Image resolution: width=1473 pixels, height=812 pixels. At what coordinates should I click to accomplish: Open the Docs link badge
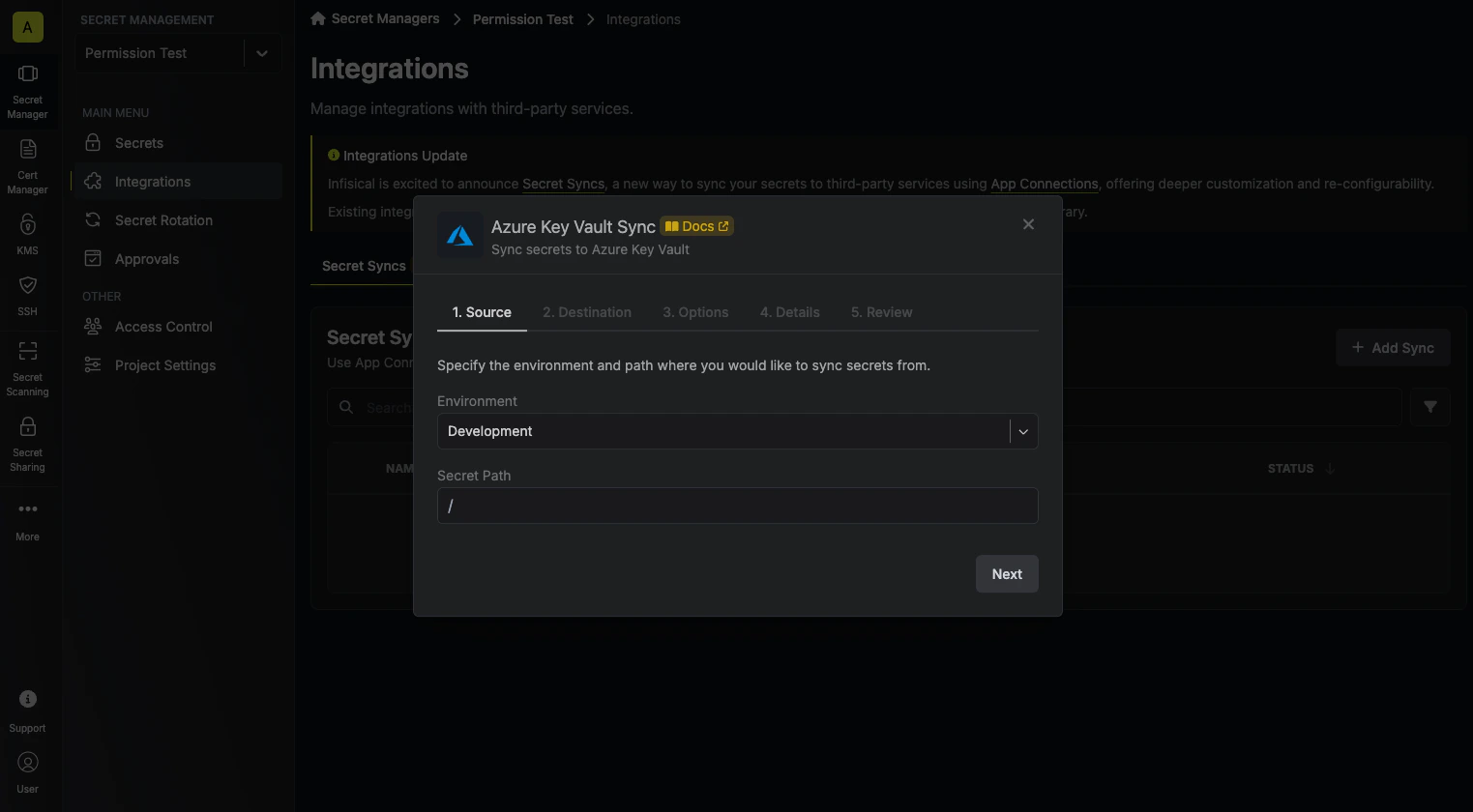click(696, 226)
